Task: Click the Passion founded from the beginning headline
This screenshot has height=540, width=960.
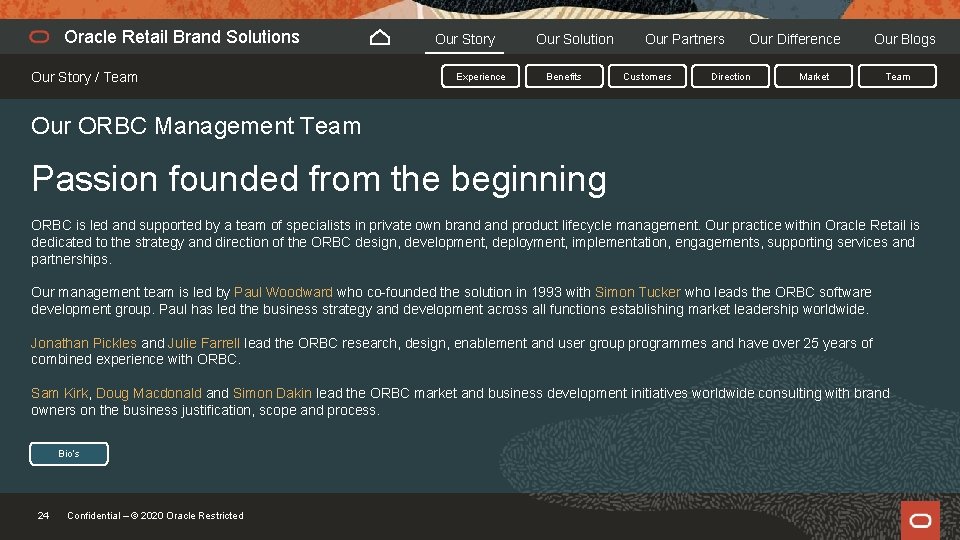Action: pyautogui.click(x=319, y=179)
